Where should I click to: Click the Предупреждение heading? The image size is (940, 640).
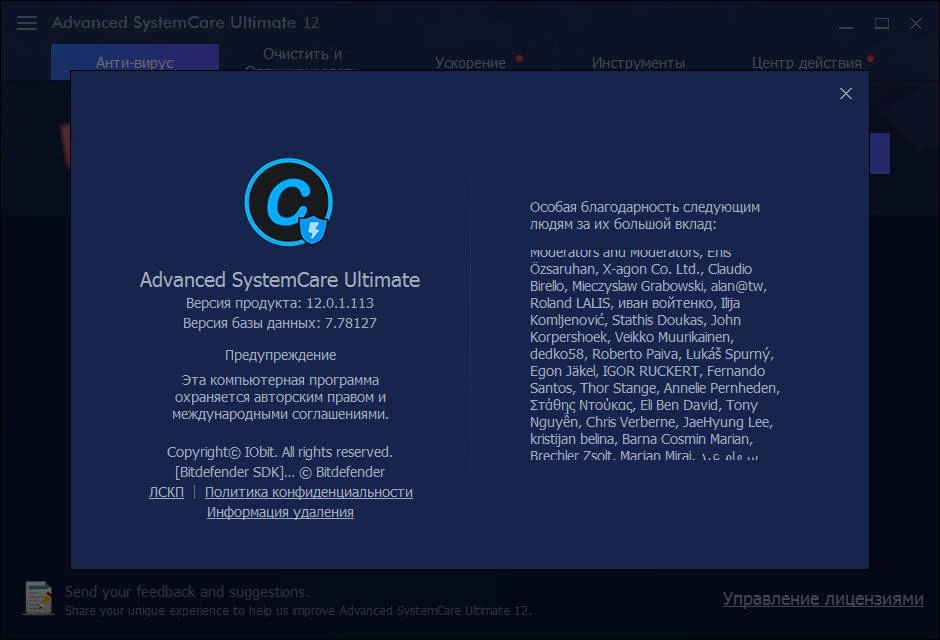[x=281, y=355]
